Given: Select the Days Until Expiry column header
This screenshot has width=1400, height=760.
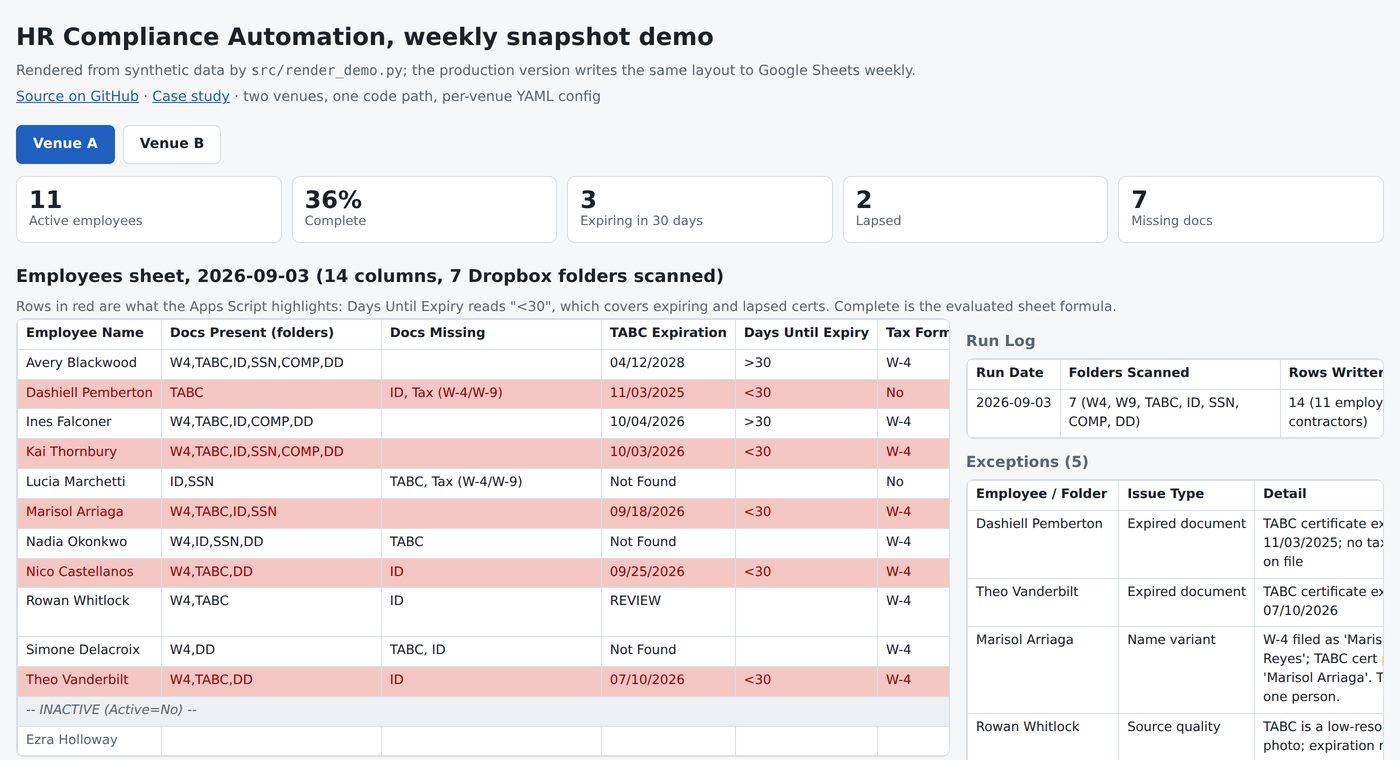Looking at the screenshot, I should [806, 334].
